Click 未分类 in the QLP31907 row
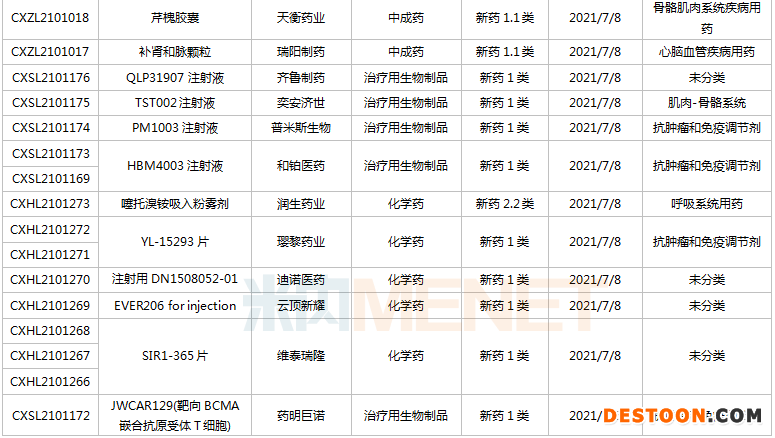Viewport: 775px width, 438px height. (707, 78)
